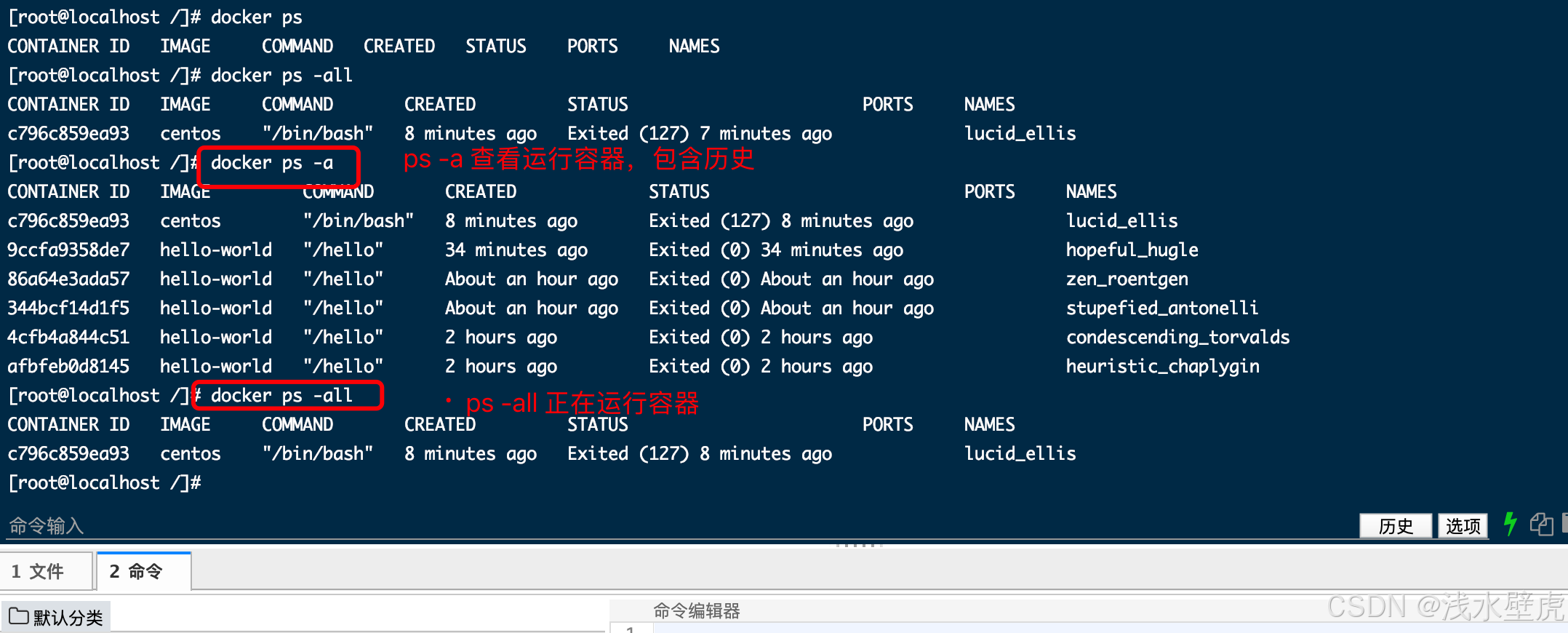The image size is (1568, 633).
Task: Select the 默认分类 folder item
Action: coord(55,617)
